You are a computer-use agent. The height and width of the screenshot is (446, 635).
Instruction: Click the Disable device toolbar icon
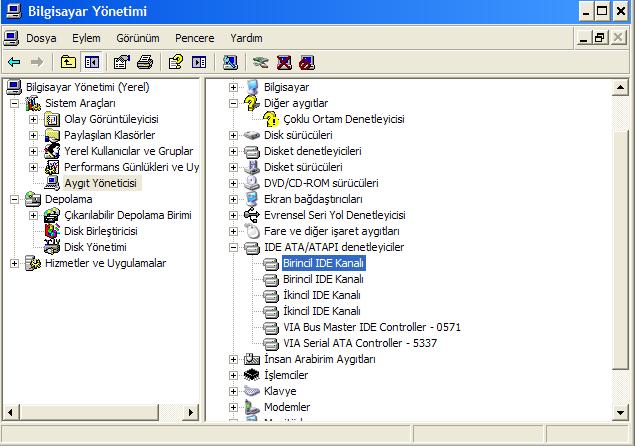click(x=306, y=62)
